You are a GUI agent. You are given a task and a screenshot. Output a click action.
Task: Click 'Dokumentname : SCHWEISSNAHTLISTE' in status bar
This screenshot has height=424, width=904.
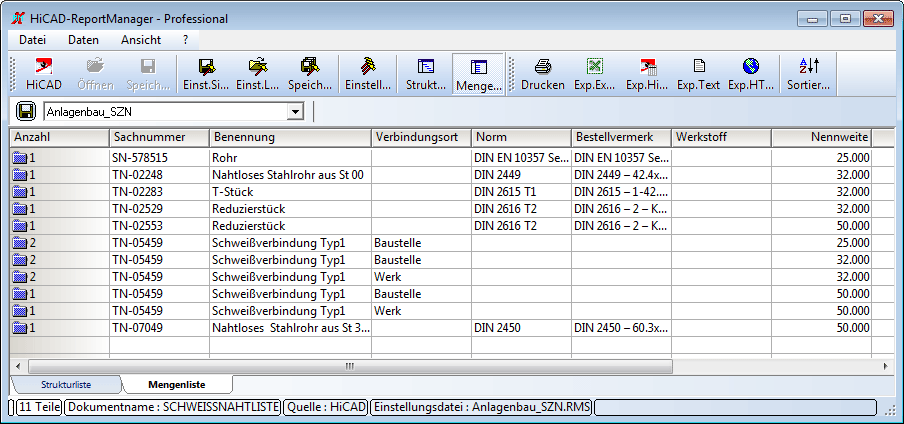pyautogui.click(x=172, y=407)
